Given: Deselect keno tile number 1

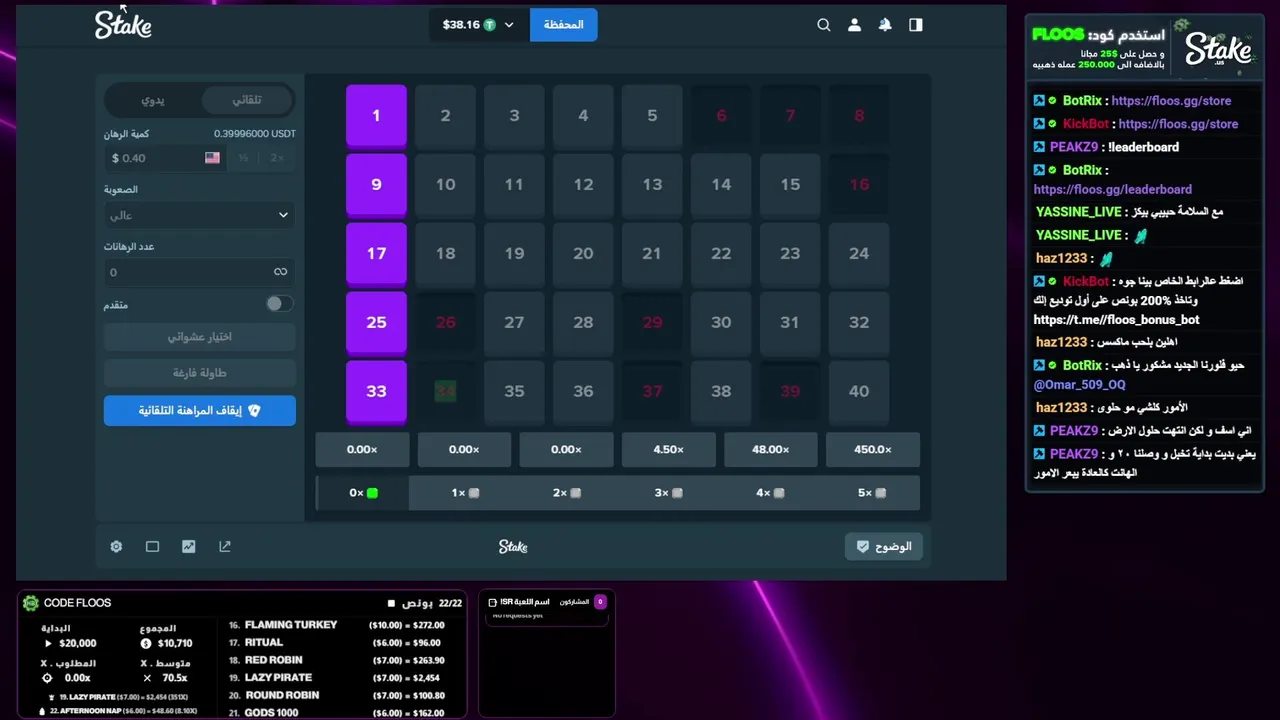Looking at the screenshot, I should click(x=376, y=116).
